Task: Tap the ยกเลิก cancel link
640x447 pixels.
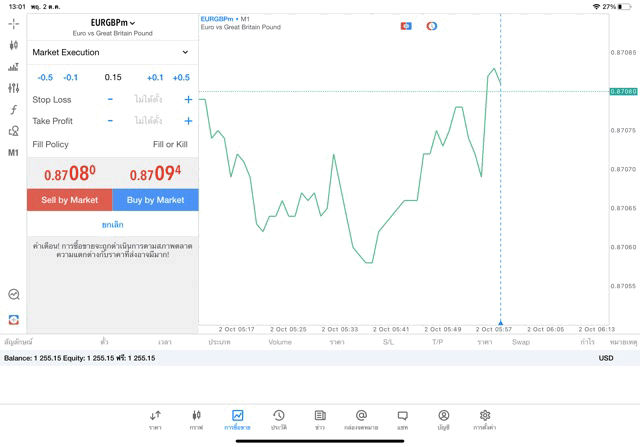Action: (112, 225)
